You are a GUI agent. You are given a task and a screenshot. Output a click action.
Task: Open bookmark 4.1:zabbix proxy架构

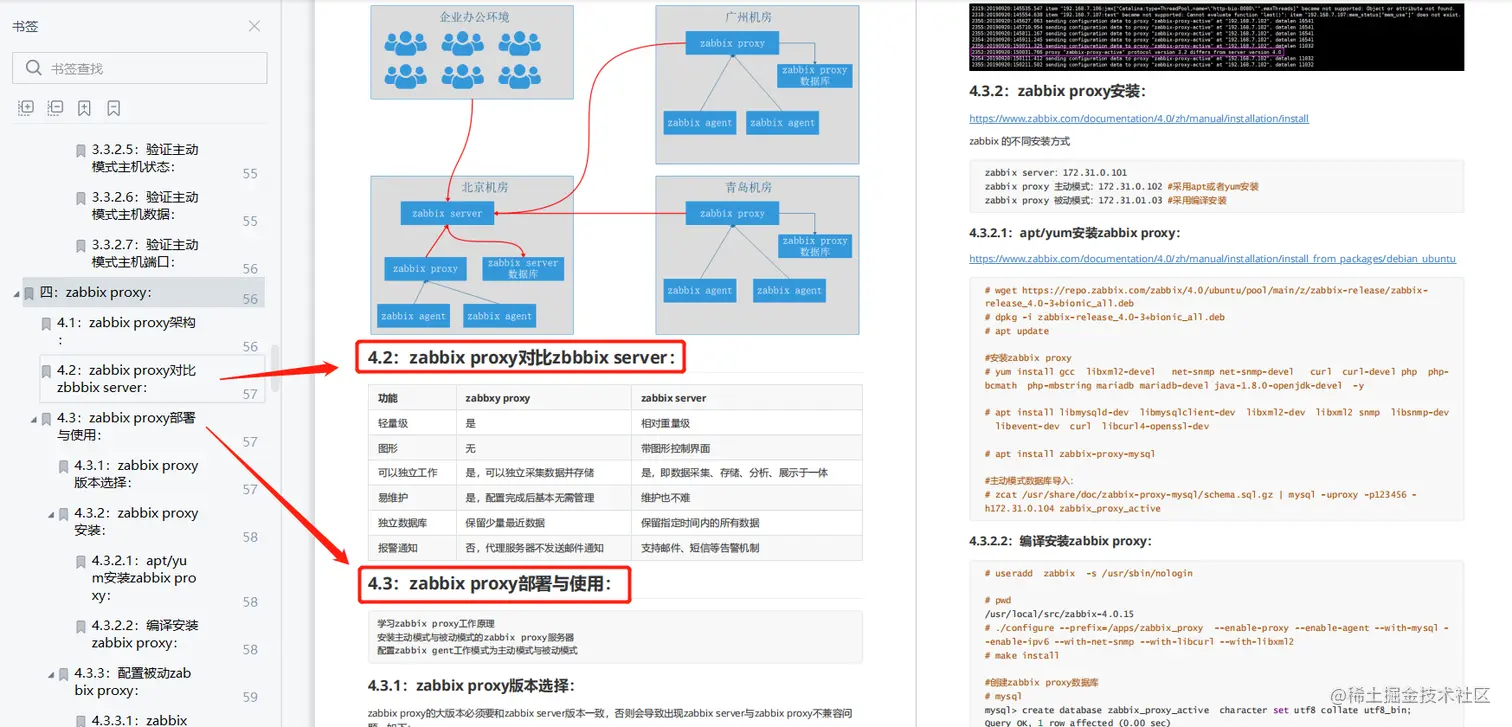127,331
